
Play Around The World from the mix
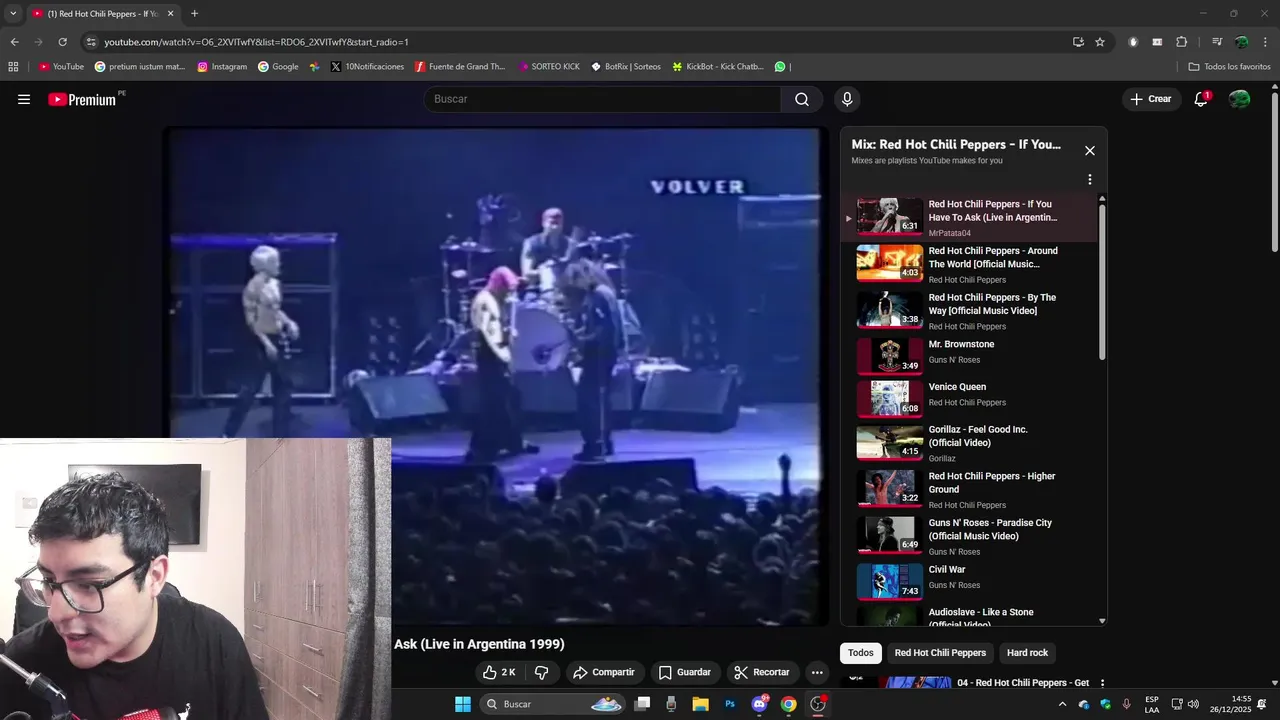(x=969, y=264)
